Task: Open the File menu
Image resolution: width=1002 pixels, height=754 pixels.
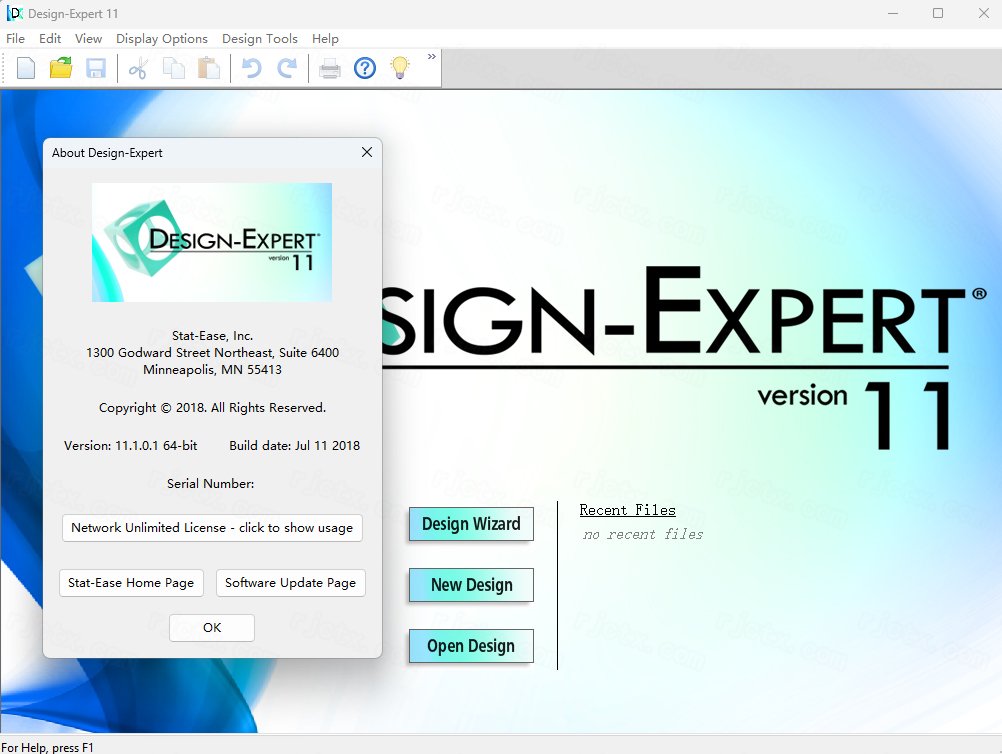Action: pos(15,38)
